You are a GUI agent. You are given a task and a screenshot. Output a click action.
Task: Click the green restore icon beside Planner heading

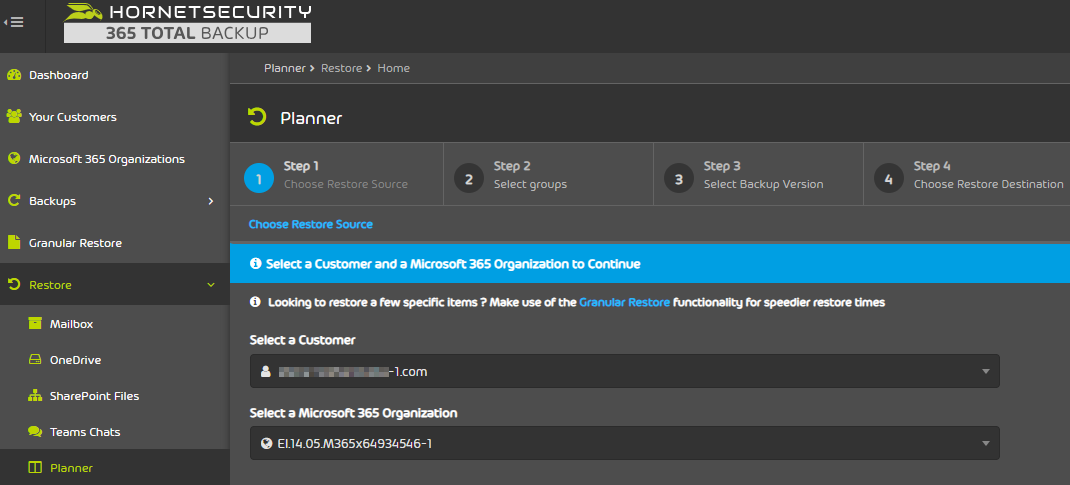tap(257, 117)
